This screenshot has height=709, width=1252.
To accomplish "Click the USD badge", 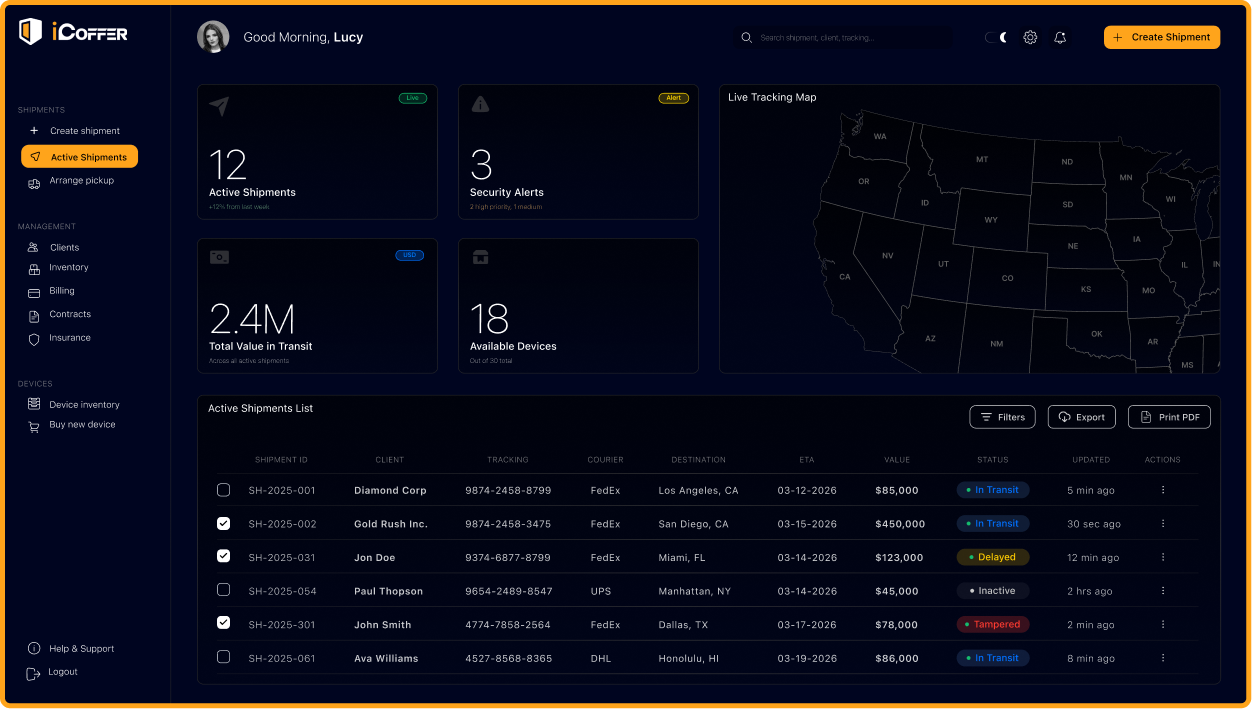I will point(410,255).
